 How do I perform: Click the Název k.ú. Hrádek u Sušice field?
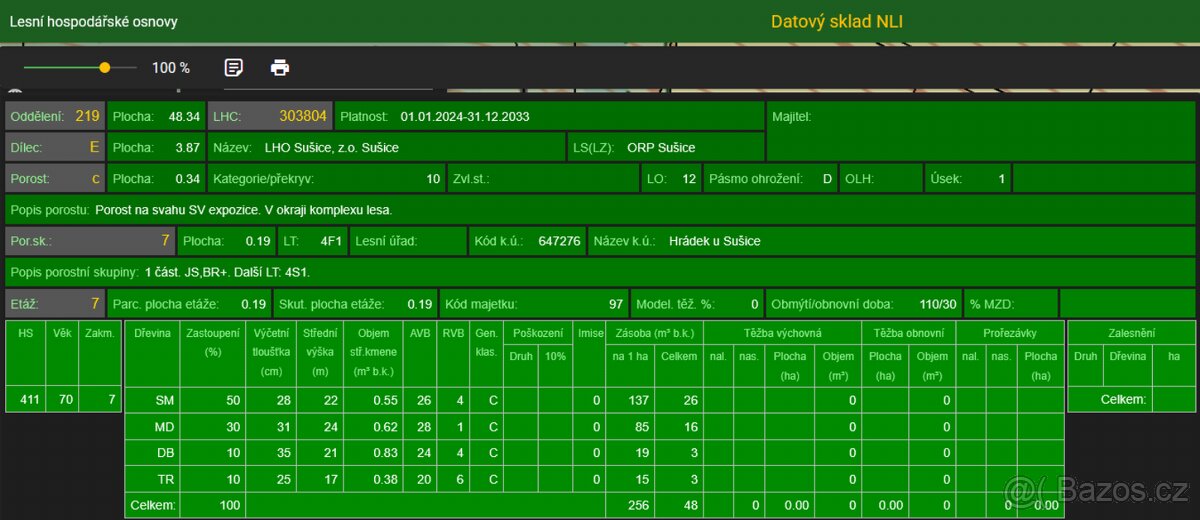coord(715,241)
